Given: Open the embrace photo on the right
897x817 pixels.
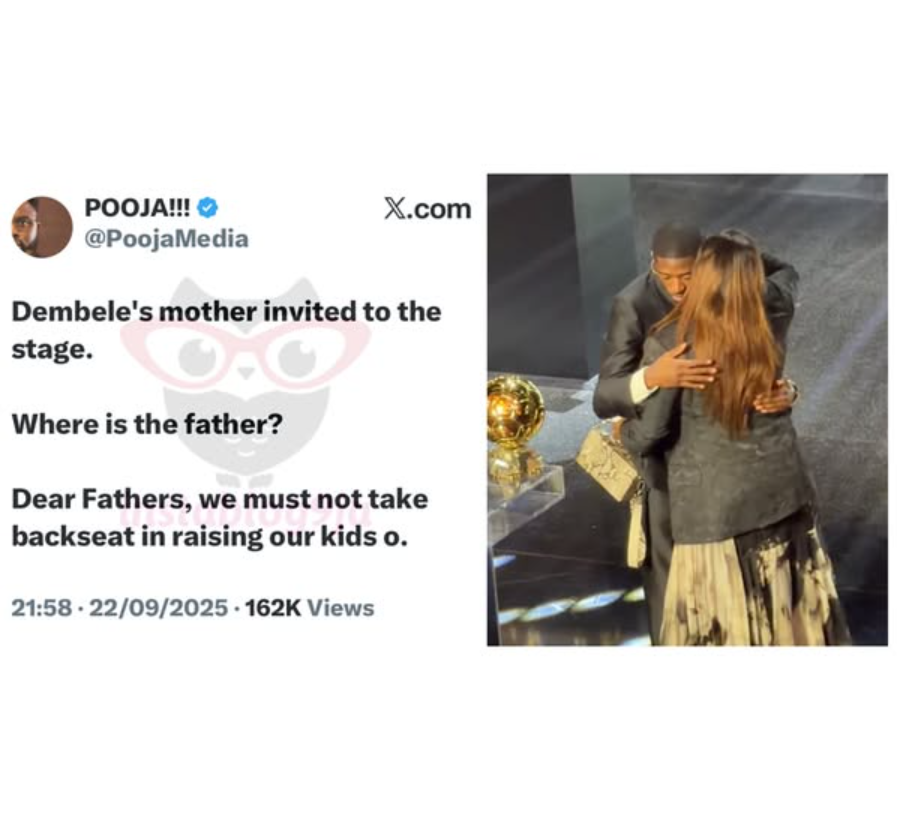Looking at the screenshot, I should point(687,410).
